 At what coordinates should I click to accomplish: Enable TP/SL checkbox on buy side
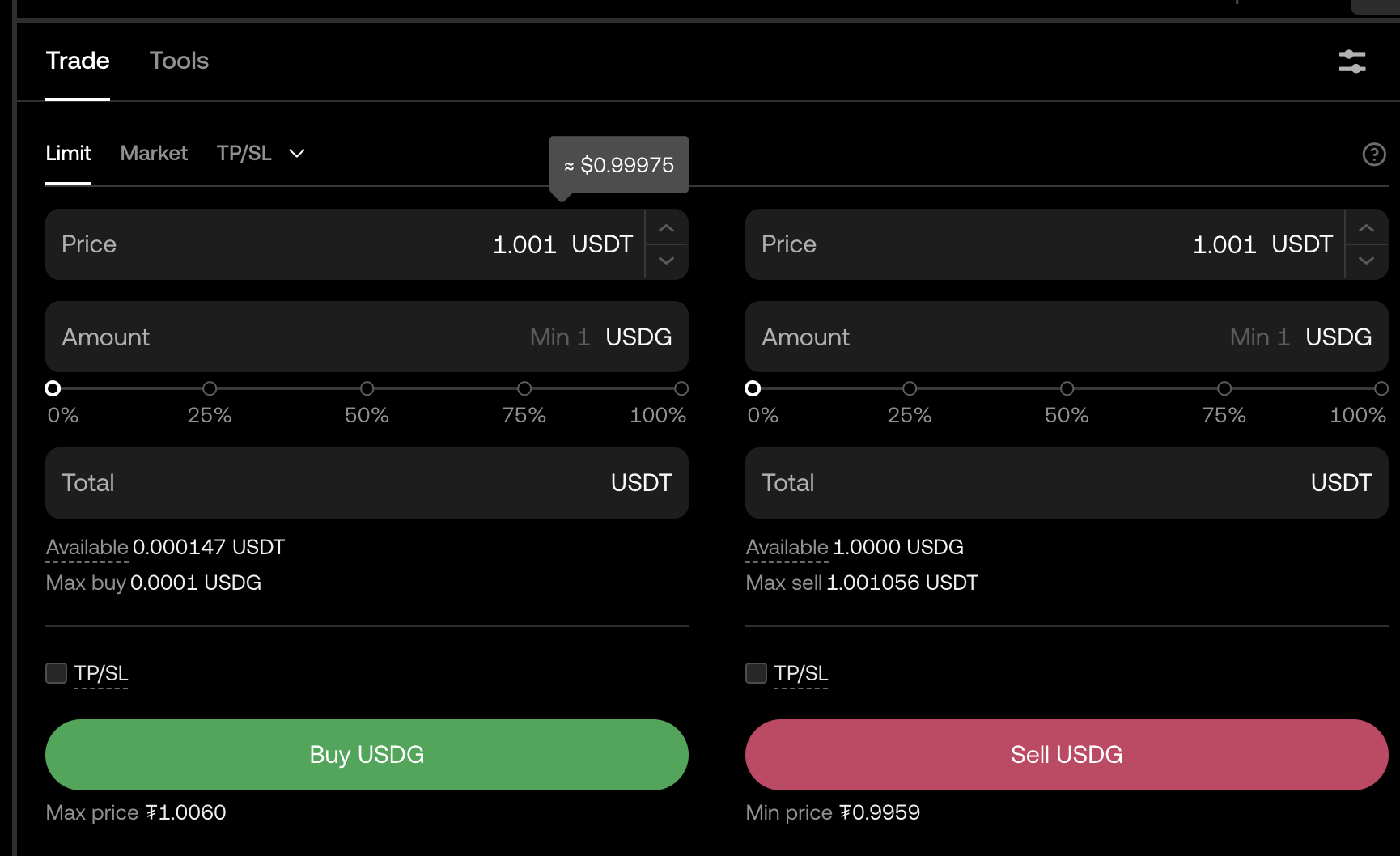56,673
